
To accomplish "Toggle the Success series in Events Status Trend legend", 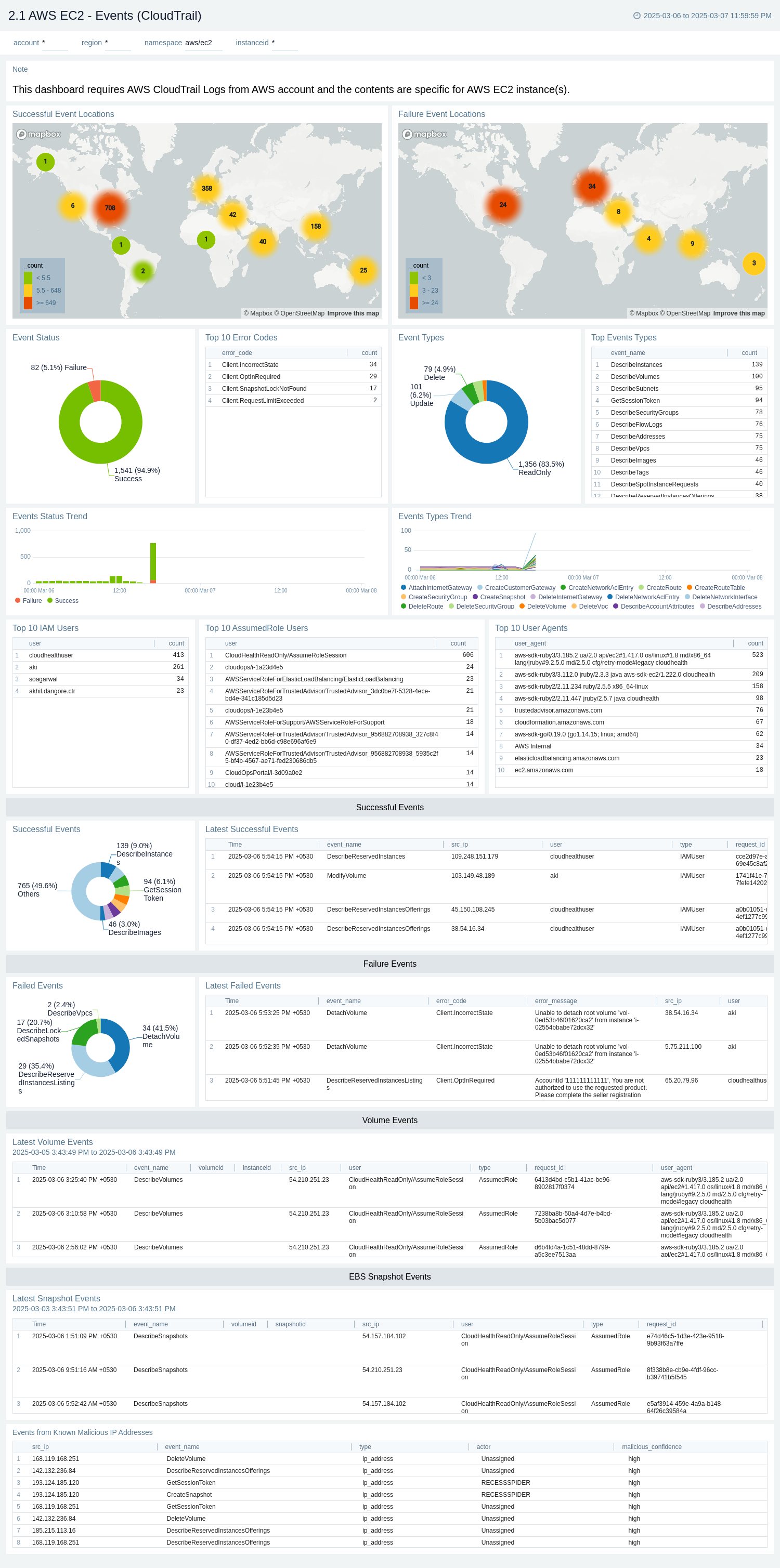I will pyautogui.click(x=63, y=601).
